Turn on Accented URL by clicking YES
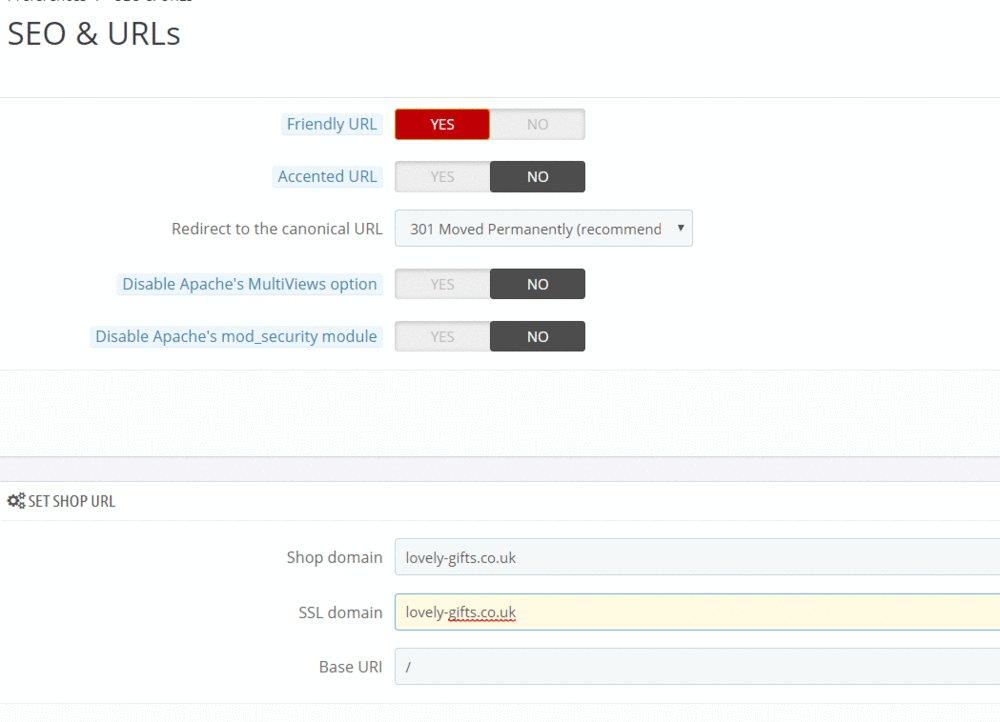The height and width of the screenshot is (722, 1000). point(442,176)
